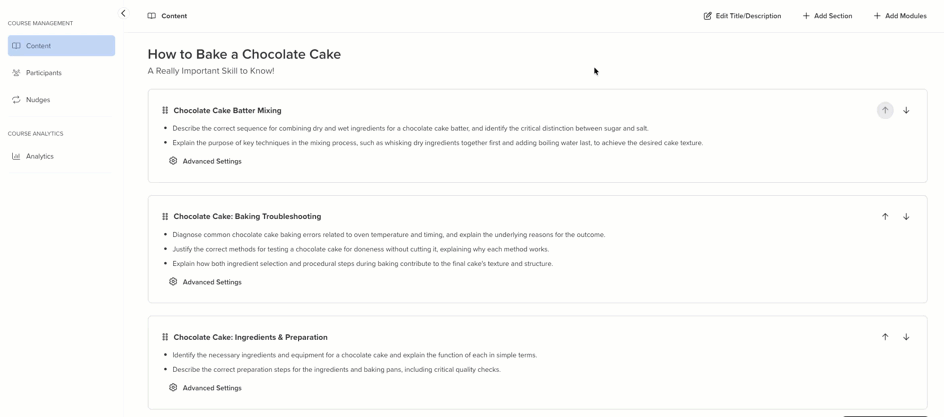The height and width of the screenshot is (417, 944).
Task: Click drag handle beside Ingredients & Preparation
Action: tap(165, 338)
